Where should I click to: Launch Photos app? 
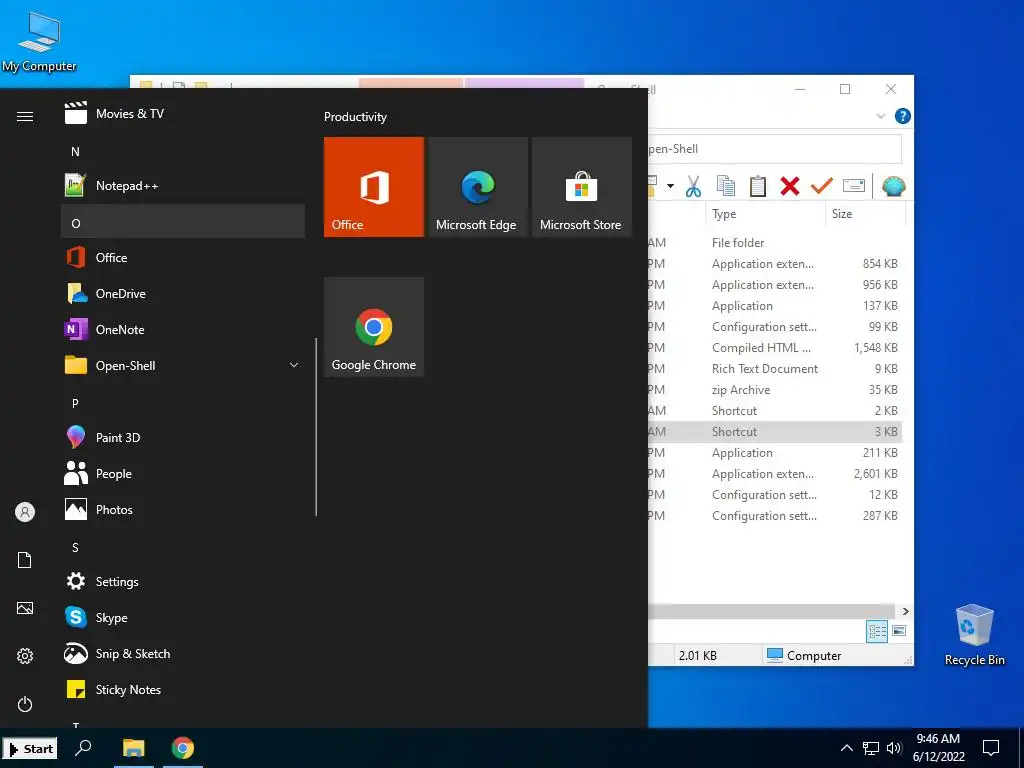coord(183,509)
